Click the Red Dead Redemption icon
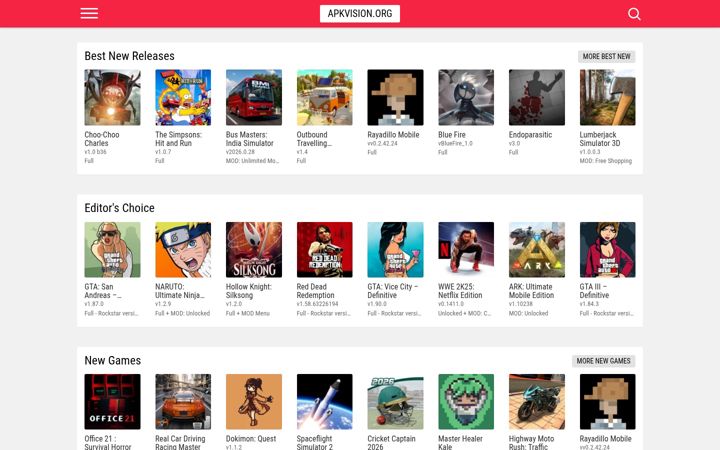The width and height of the screenshot is (720, 450). [325, 250]
